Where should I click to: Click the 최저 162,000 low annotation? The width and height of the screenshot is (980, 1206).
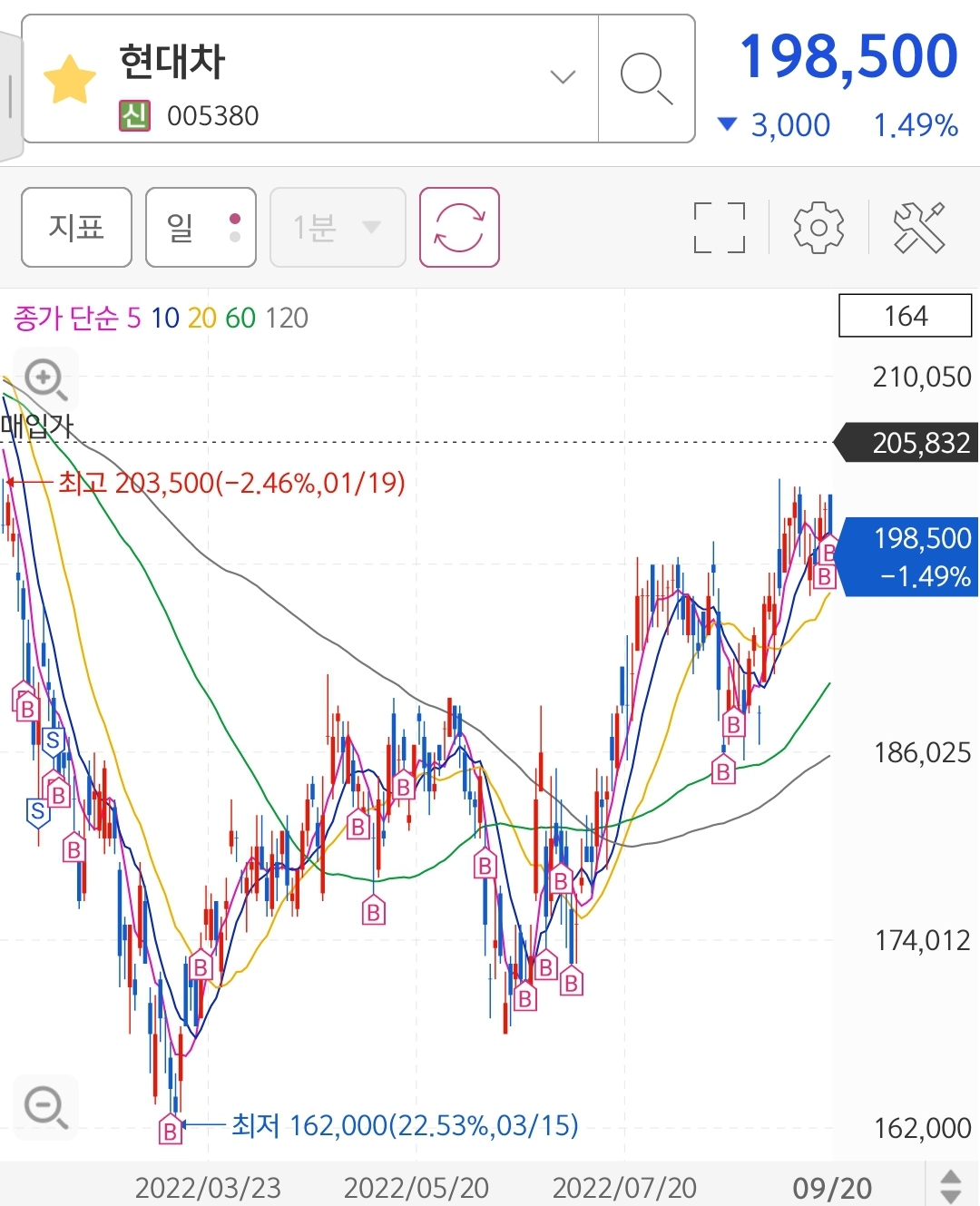tap(405, 1125)
